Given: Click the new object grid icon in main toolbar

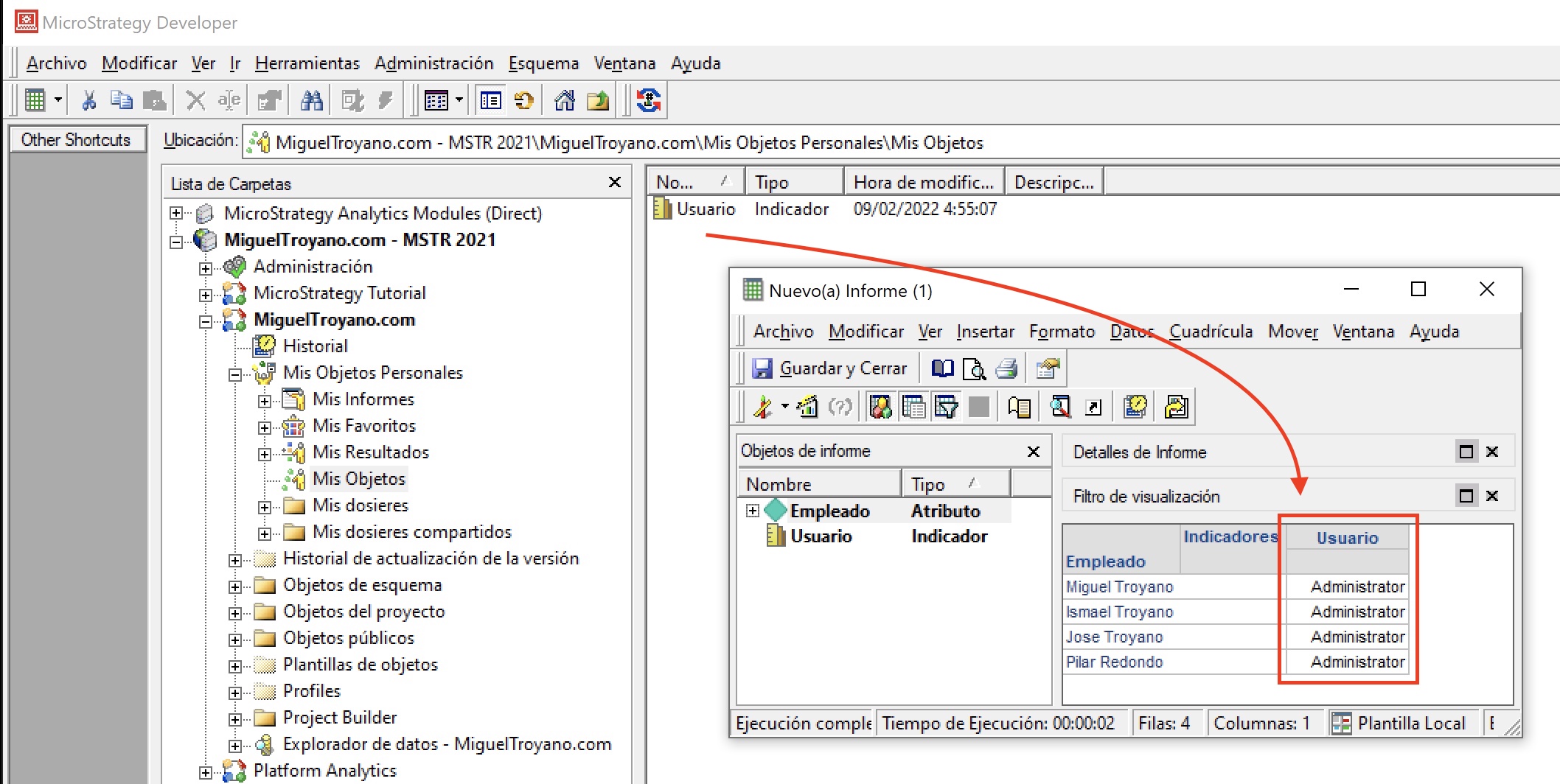Looking at the screenshot, I should click(x=35, y=99).
